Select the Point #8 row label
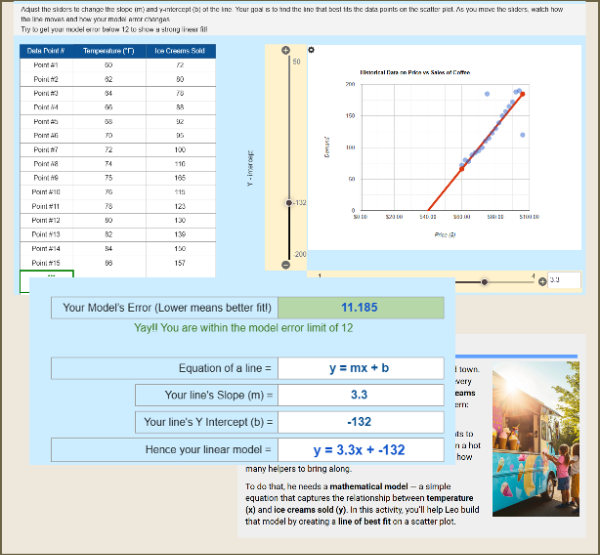The height and width of the screenshot is (555, 600). pos(46,164)
